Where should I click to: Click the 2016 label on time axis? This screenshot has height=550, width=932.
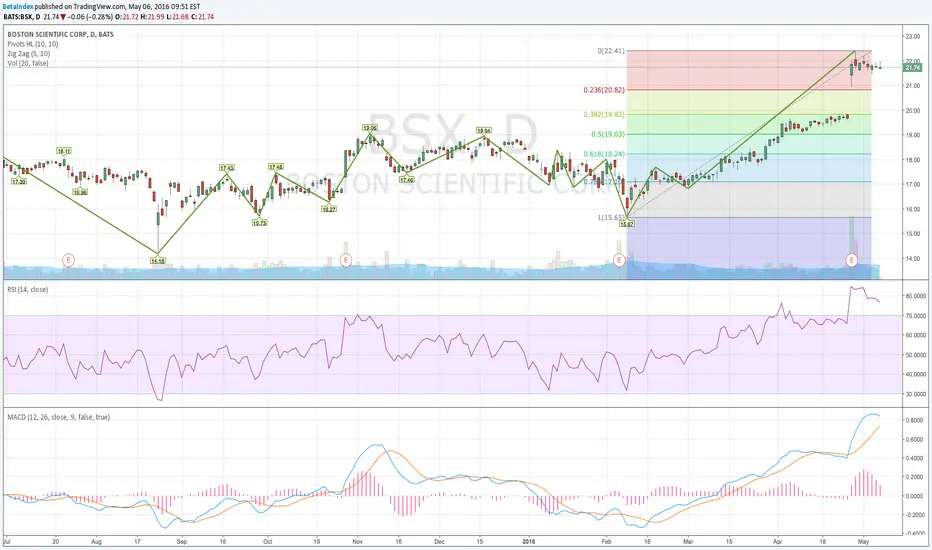click(x=529, y=542)
